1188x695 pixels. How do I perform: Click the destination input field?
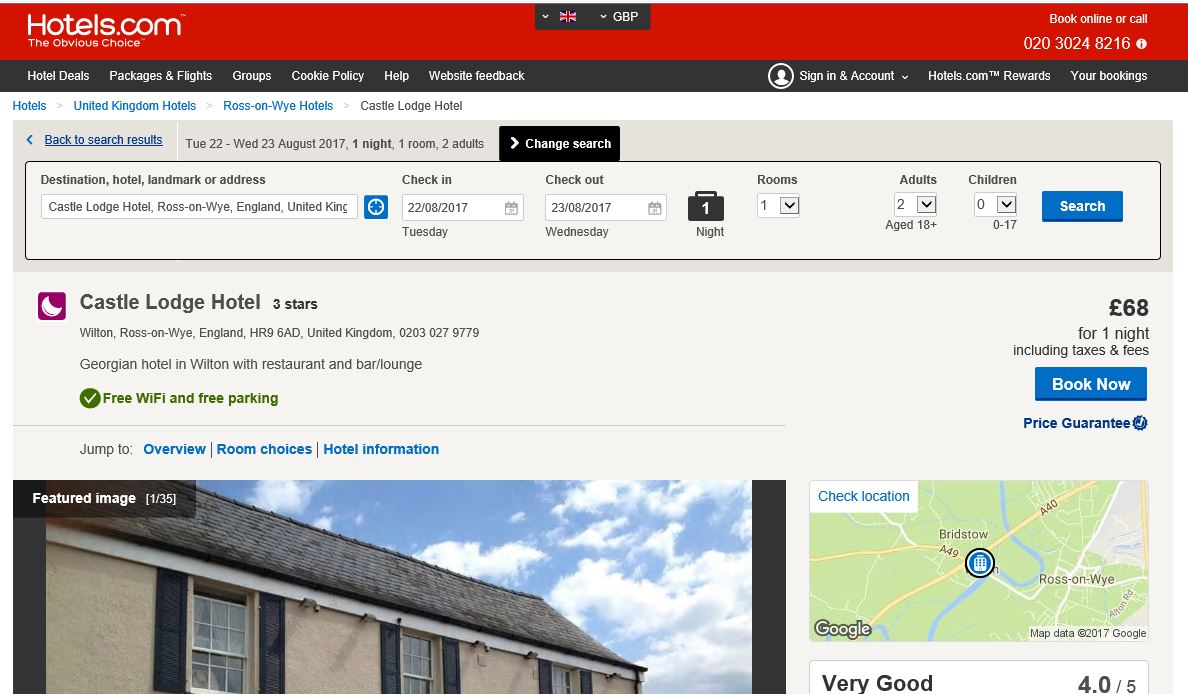coord(199,207)
